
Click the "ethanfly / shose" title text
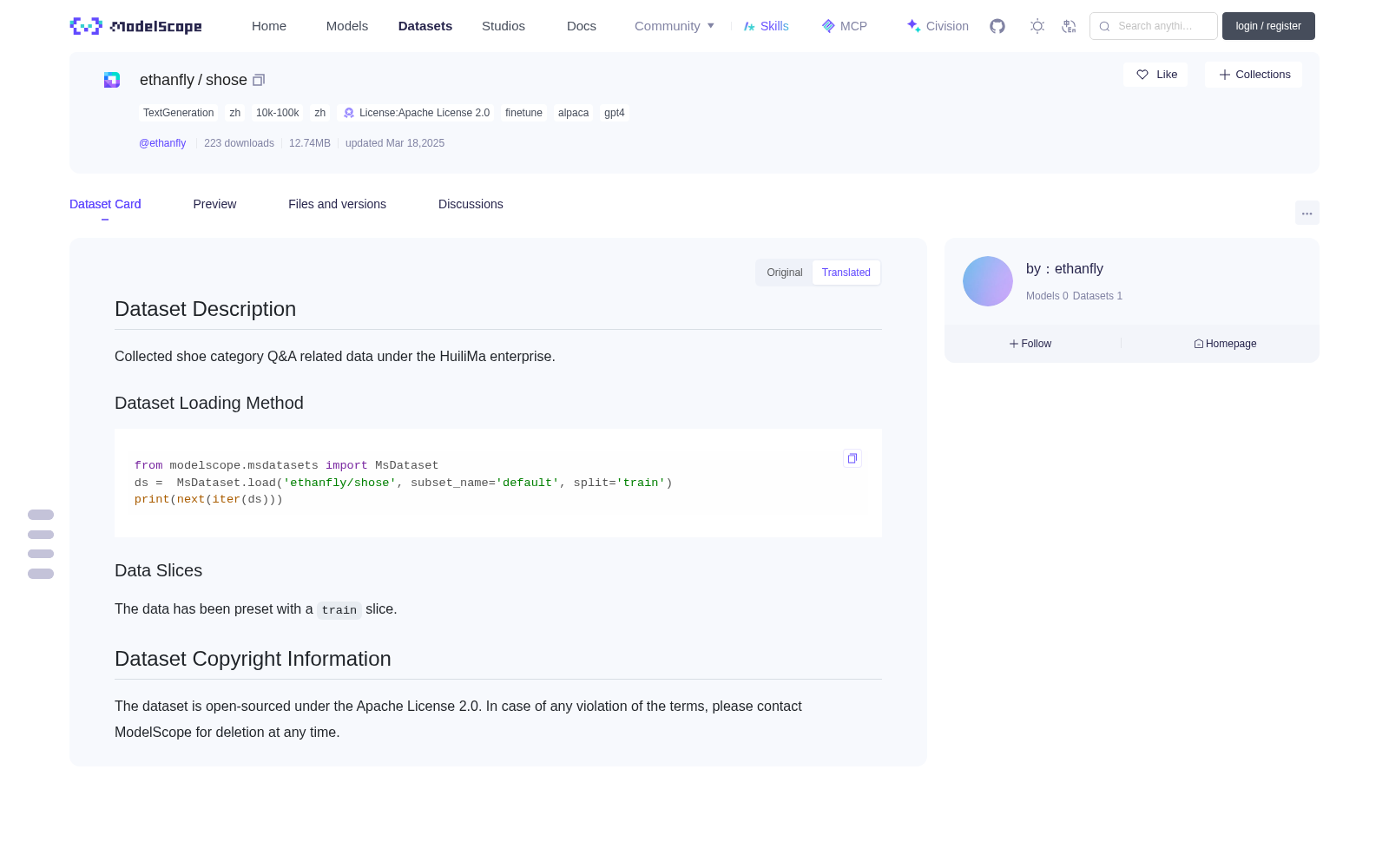click(194, 80)
